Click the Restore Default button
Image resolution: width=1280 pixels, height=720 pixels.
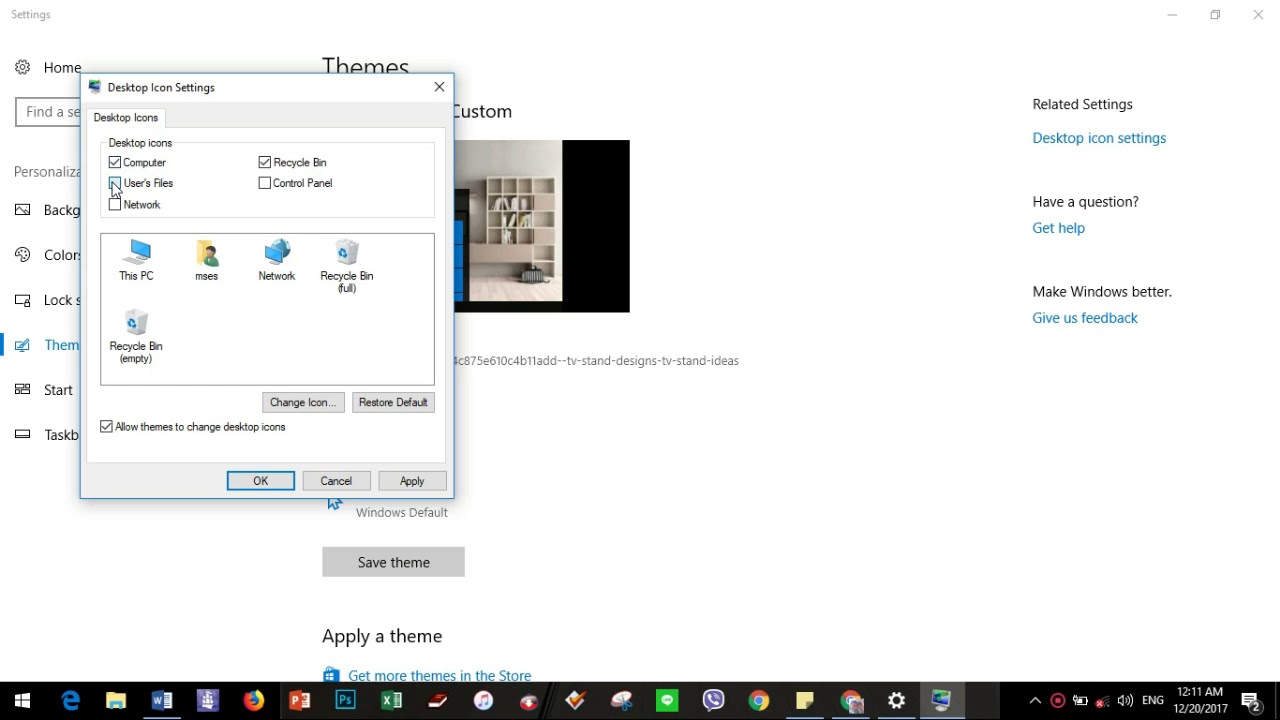[x=393, y=402]
